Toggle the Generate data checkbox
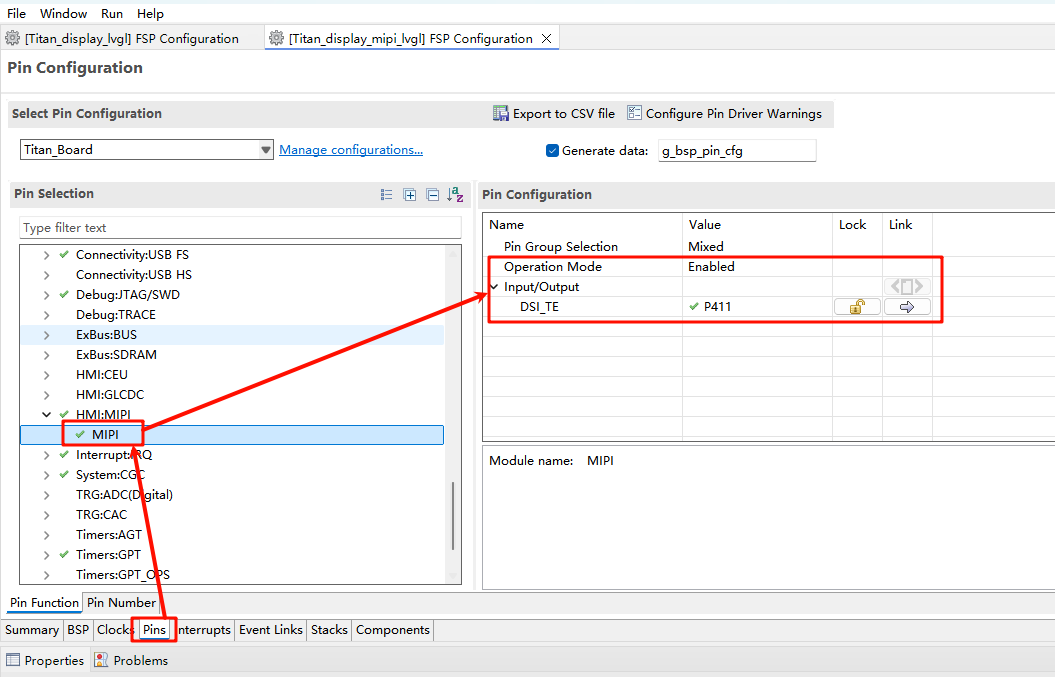This screenshot has height=677, width=1055. click(x=552, y=151)
